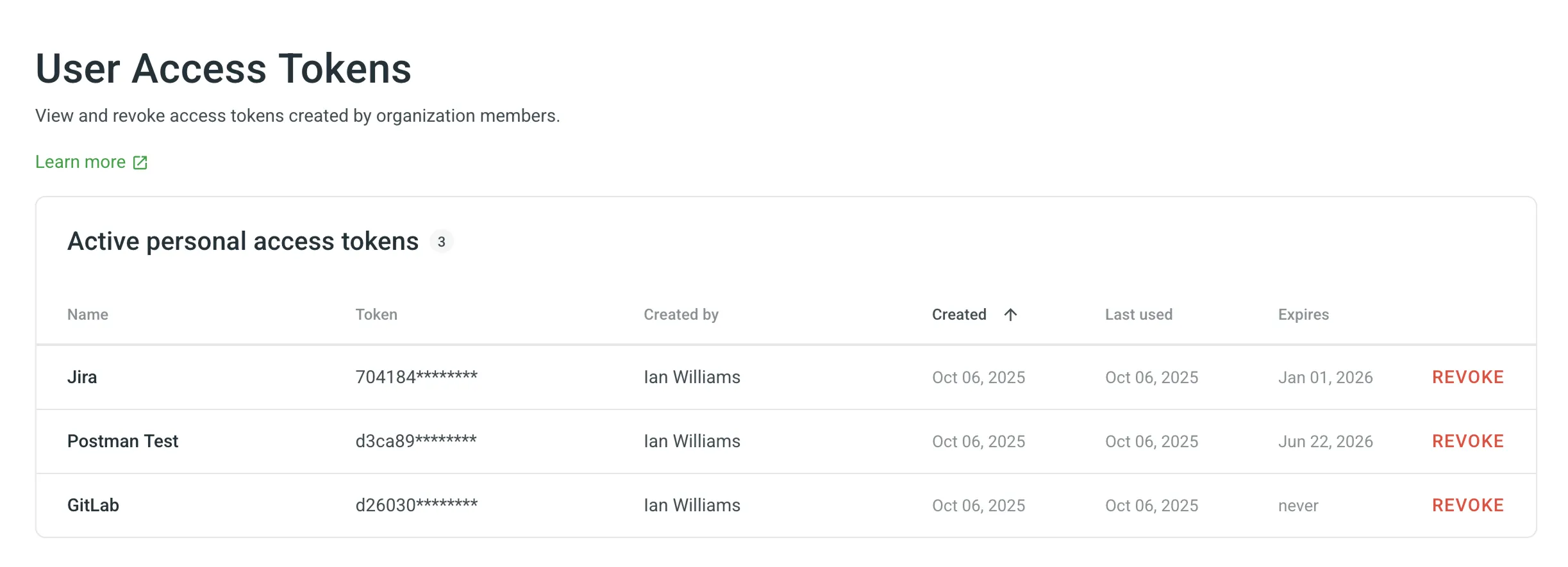Revoke the Jira access token

point(1468,377)
